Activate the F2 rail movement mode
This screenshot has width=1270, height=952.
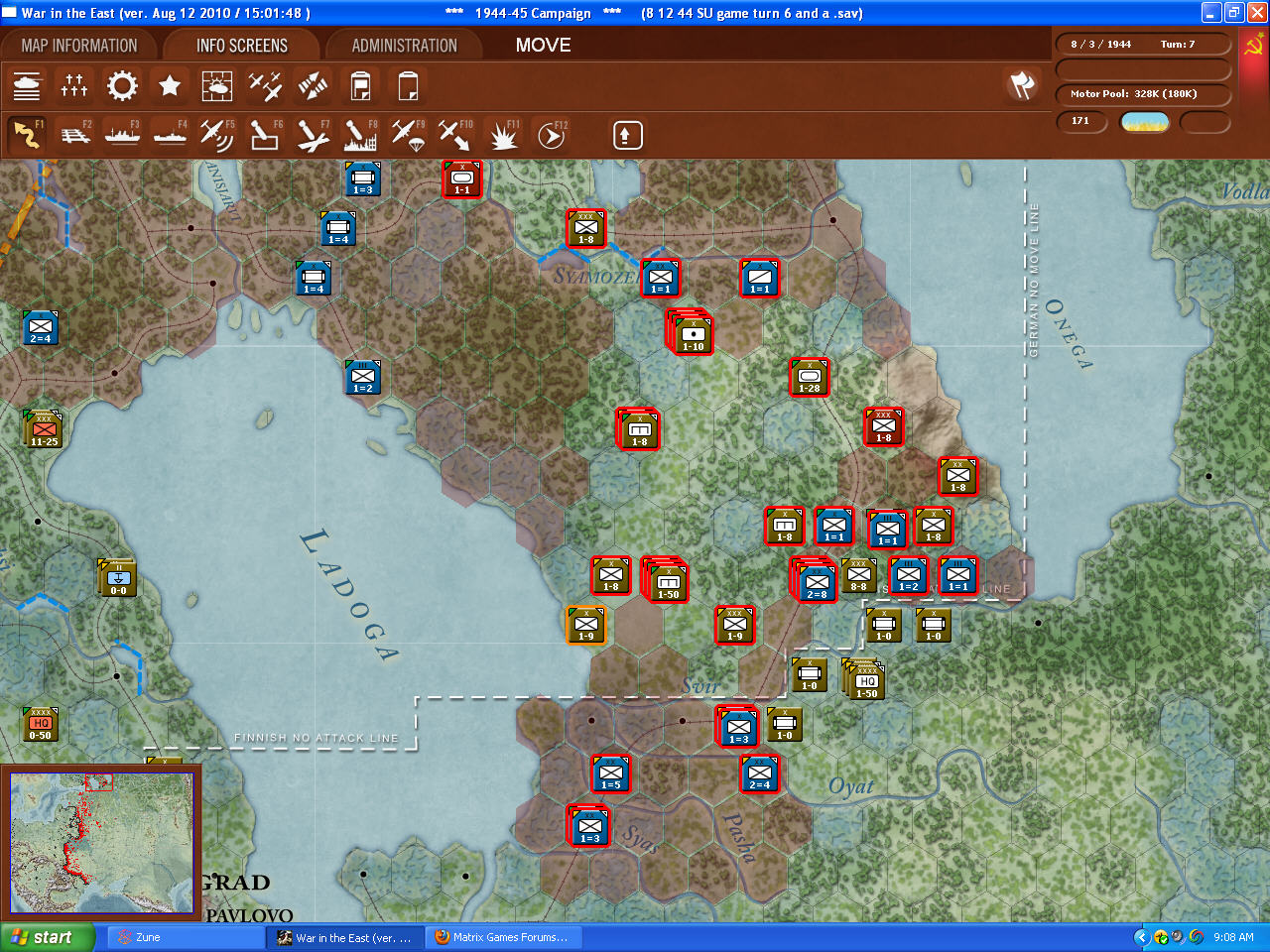pyautogui.click(x=75, y=135)
